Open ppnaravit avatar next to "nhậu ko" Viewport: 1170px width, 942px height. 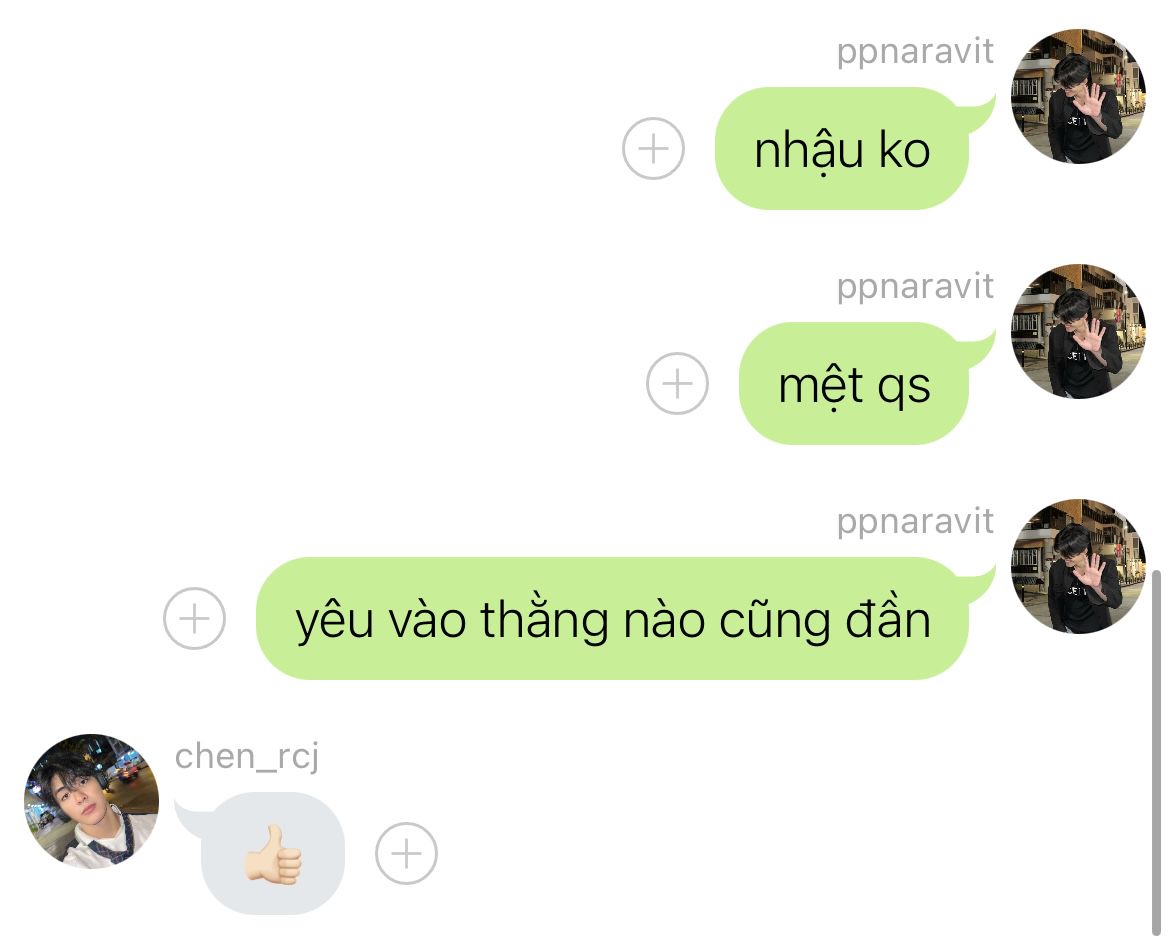(1077, 96)
